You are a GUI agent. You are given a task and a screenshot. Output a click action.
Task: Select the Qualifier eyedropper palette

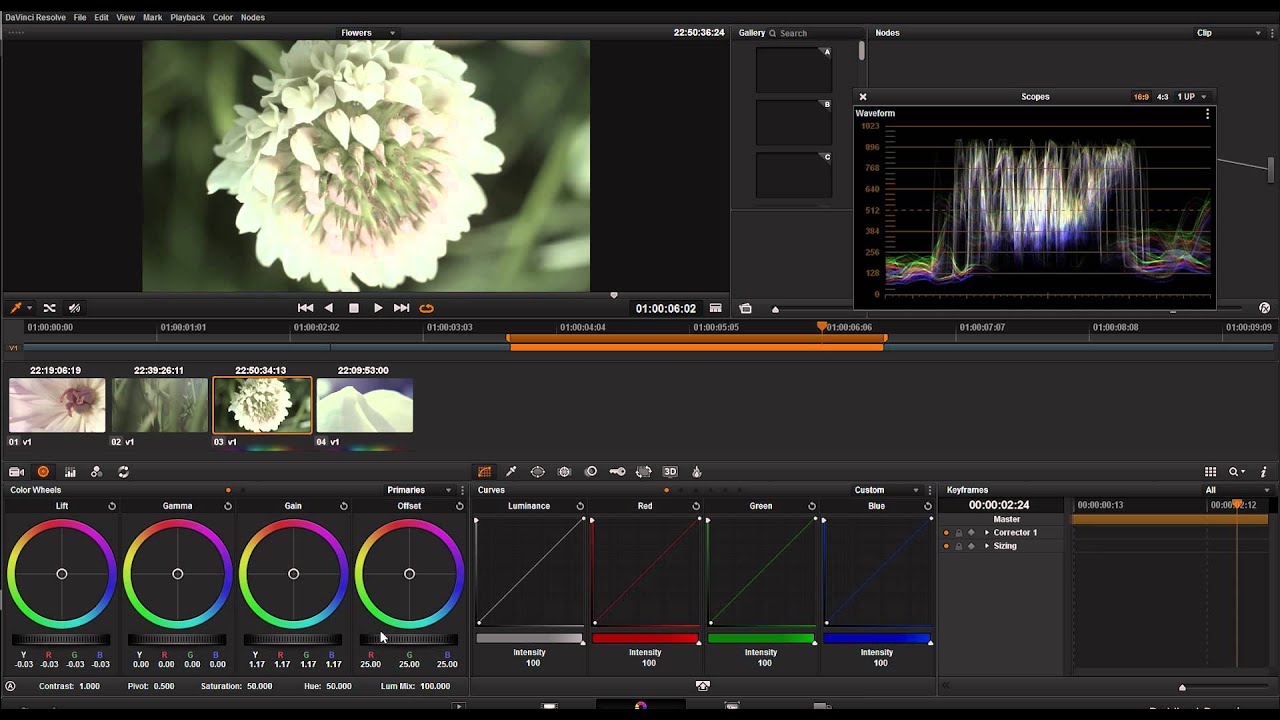(x=511, y=472)
